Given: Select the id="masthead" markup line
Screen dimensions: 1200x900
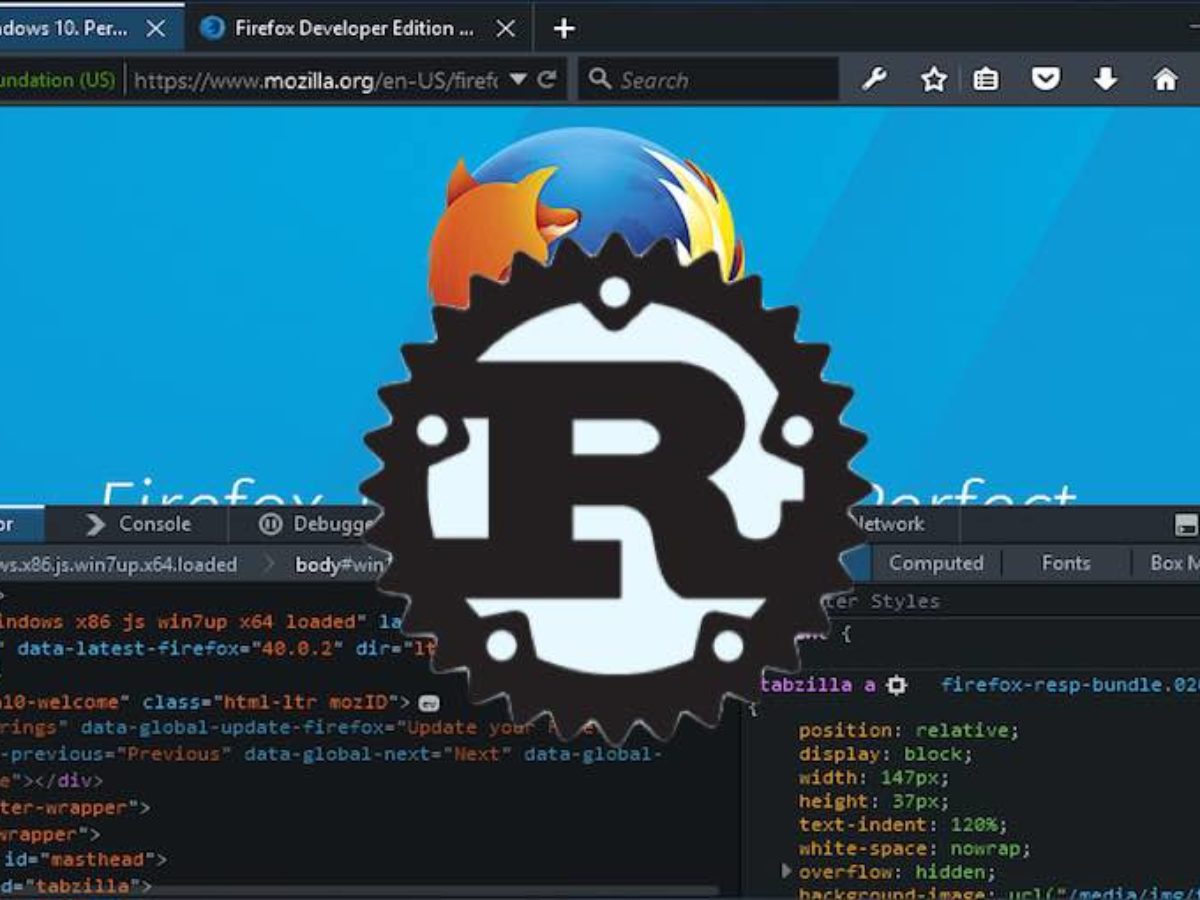Looking at the screenshot, I should (84, 859).
